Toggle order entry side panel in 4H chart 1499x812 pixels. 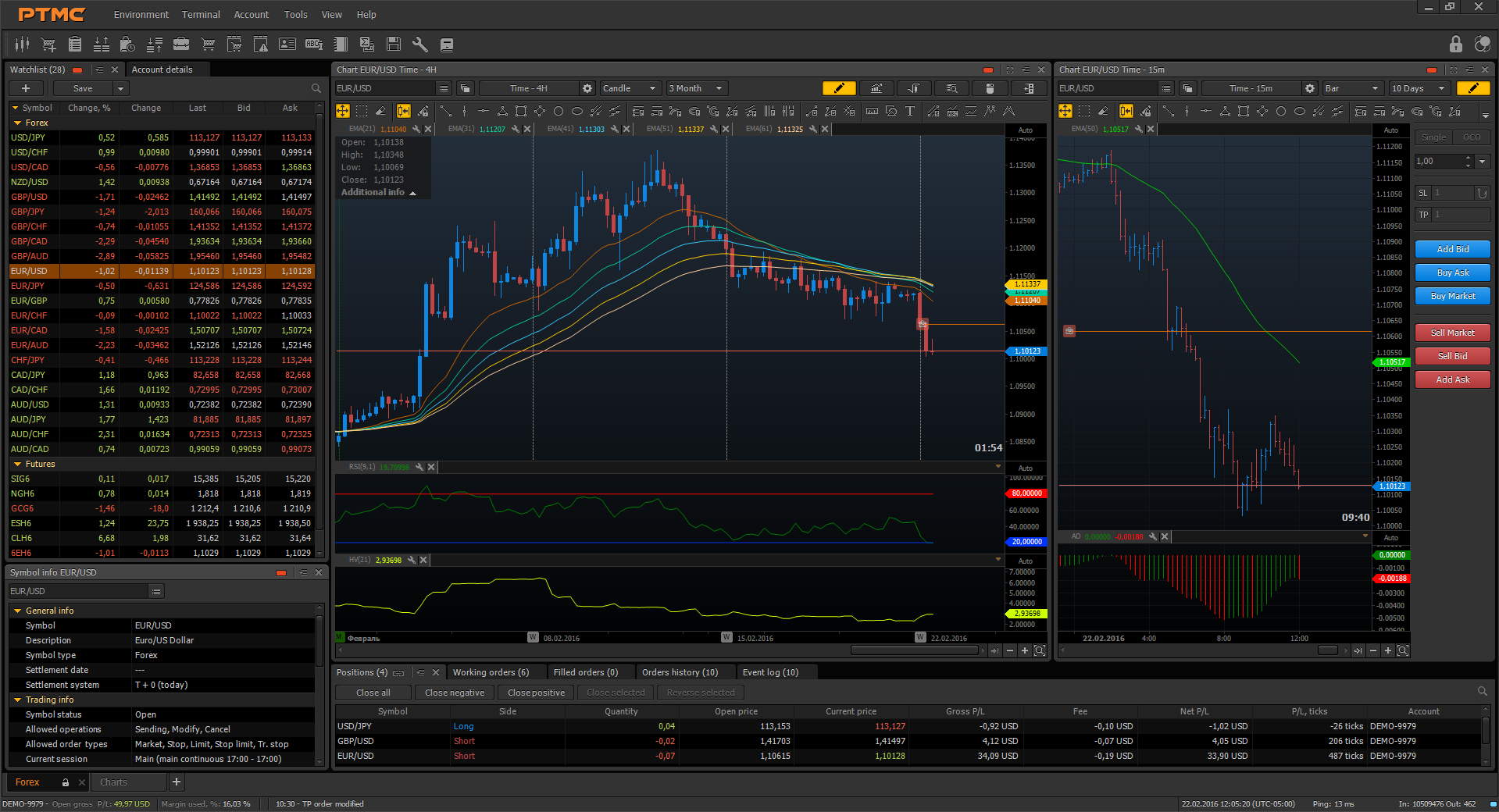(x=1029, y=88)
